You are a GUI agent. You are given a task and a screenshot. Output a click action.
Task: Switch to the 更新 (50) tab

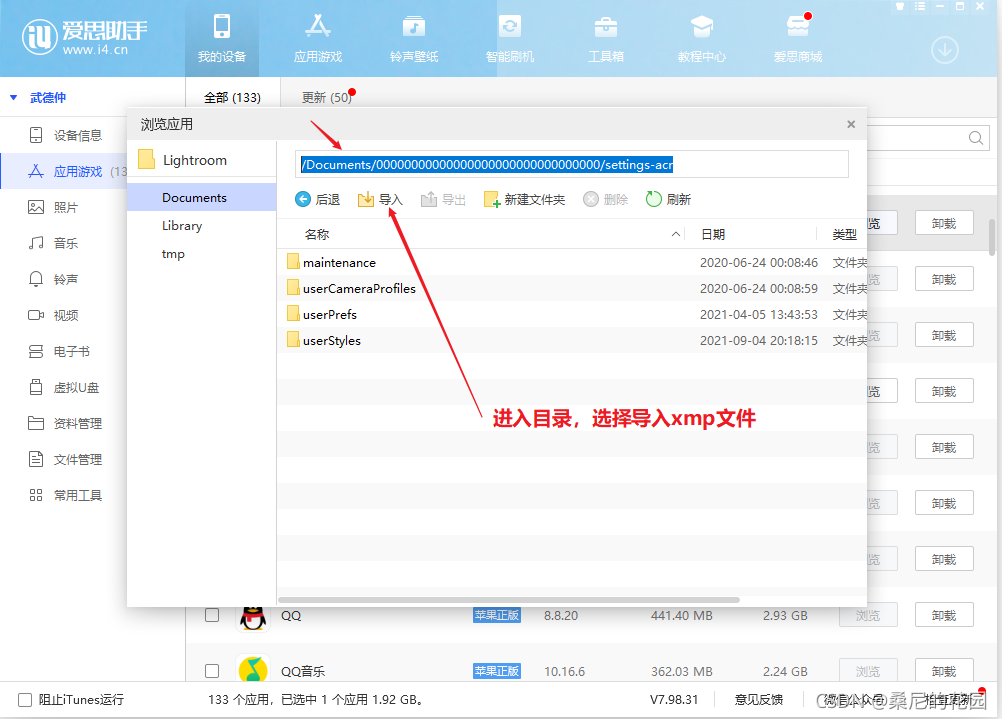(x=327, y=97)
